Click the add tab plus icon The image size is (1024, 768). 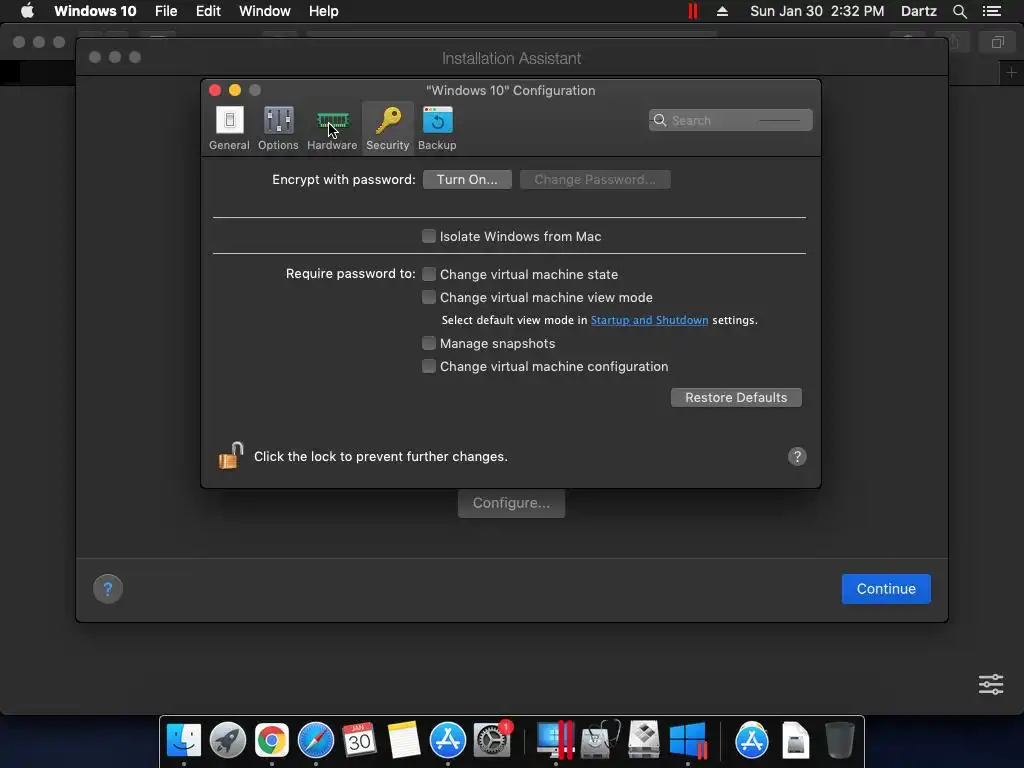tap(1011, 72)
